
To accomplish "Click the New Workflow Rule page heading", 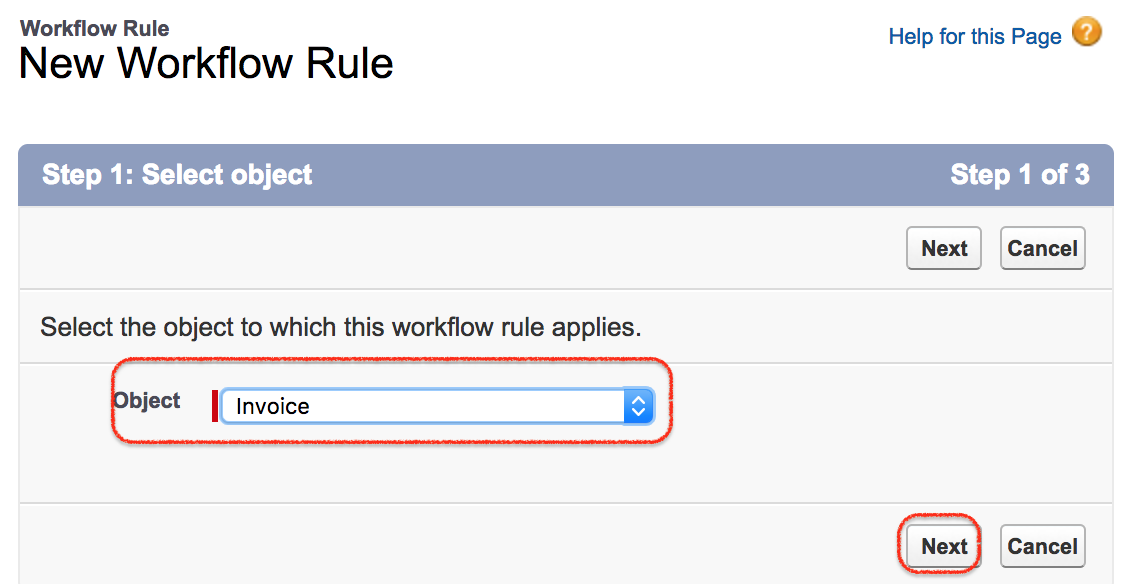I will (206, 63).
